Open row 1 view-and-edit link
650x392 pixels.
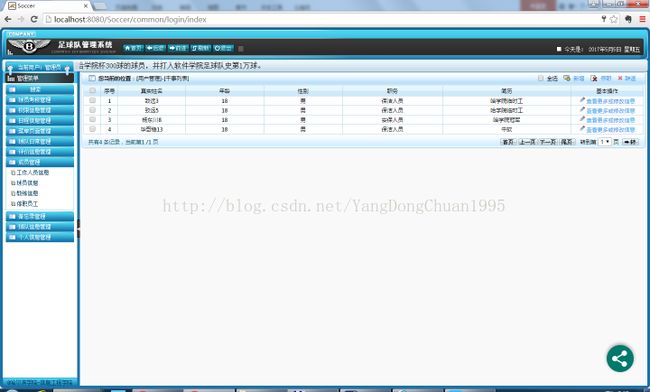click(610, 101)
